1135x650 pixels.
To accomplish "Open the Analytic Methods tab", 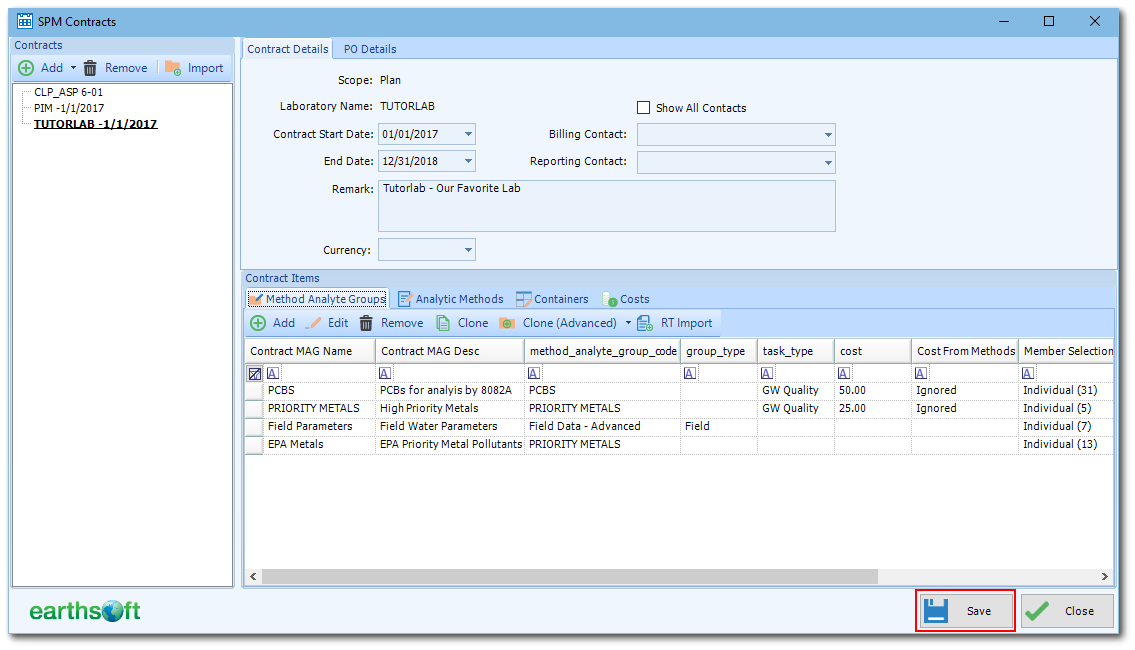I will pyautogui.click(x=451, y=299).
